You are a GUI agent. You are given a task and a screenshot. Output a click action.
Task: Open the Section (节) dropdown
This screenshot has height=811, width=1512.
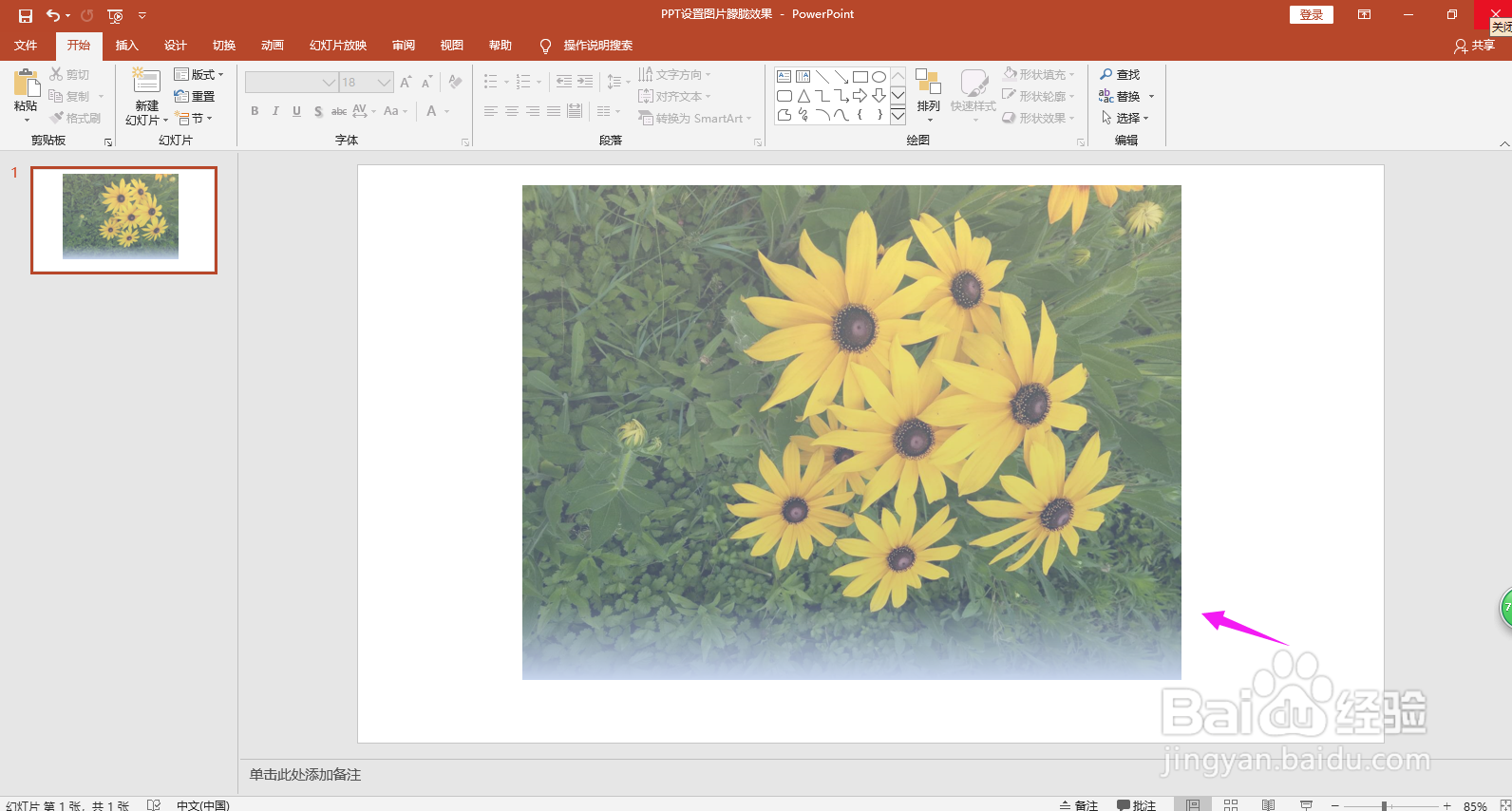click(195, 118)
